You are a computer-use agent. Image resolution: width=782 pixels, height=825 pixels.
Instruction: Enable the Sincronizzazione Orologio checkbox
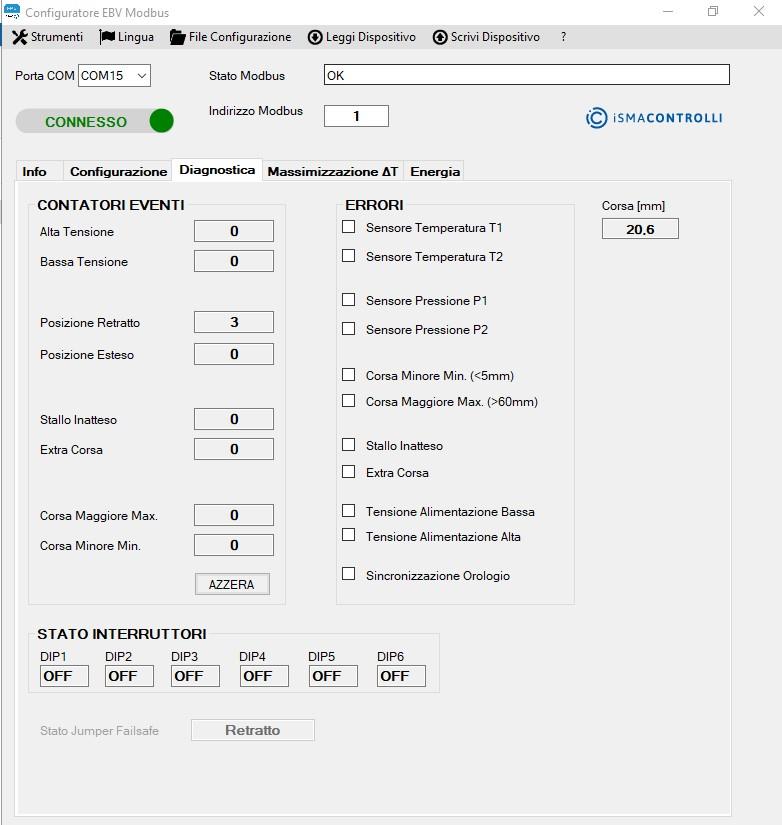pyautogui.click(x=349, y=574)
